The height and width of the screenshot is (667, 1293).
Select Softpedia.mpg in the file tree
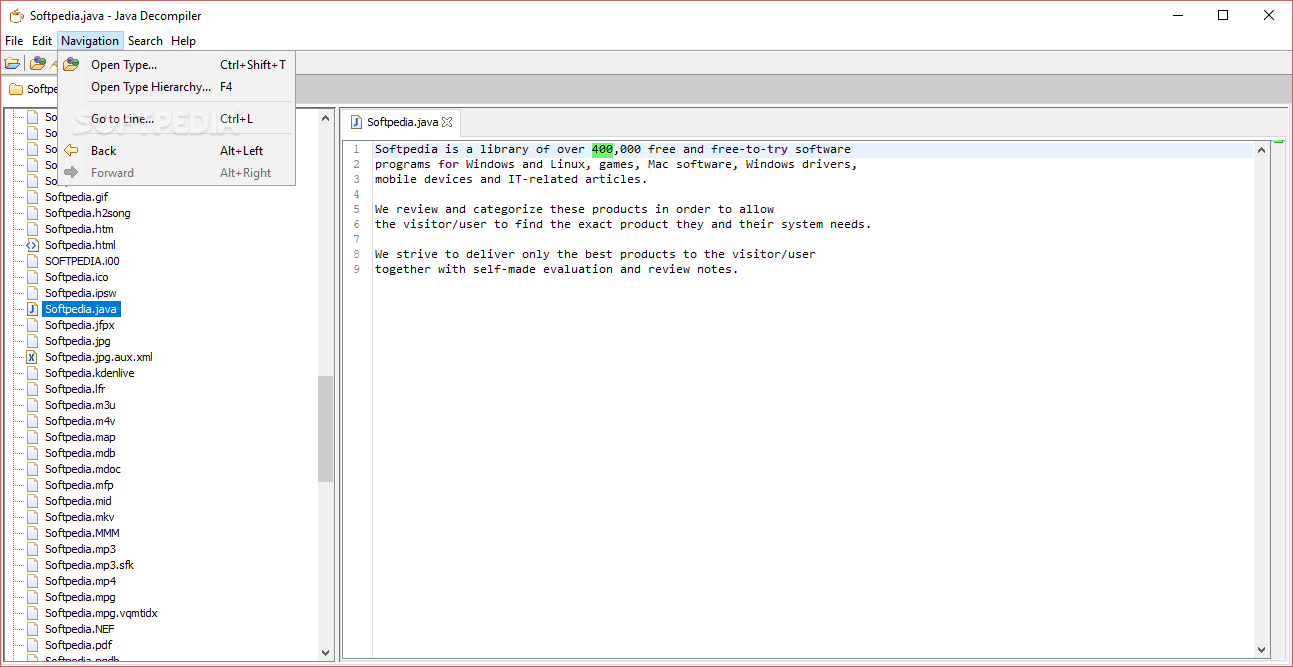pyautogui.click(x=80, y=597)
